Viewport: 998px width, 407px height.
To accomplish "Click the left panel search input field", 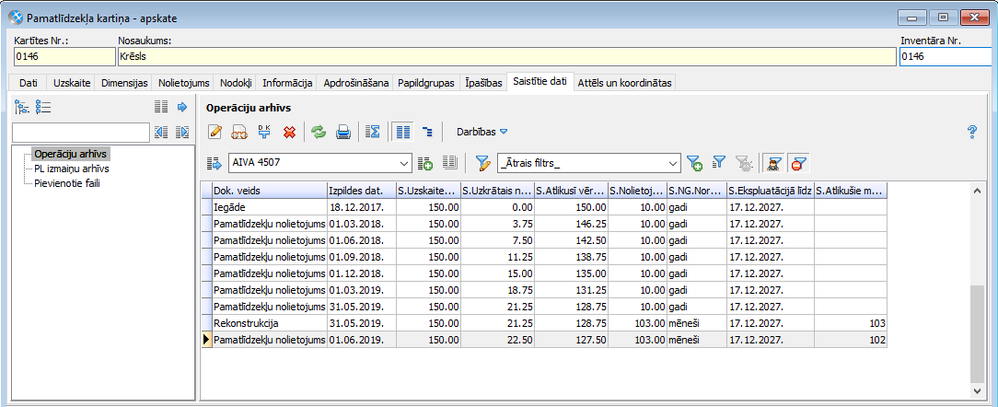I will coord(81,132).
